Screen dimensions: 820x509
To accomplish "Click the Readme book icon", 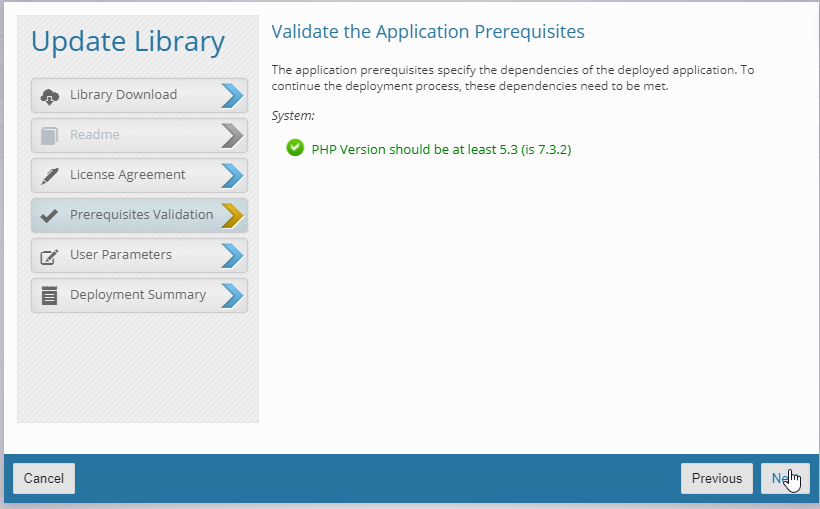I will click(x=49, y=136).
